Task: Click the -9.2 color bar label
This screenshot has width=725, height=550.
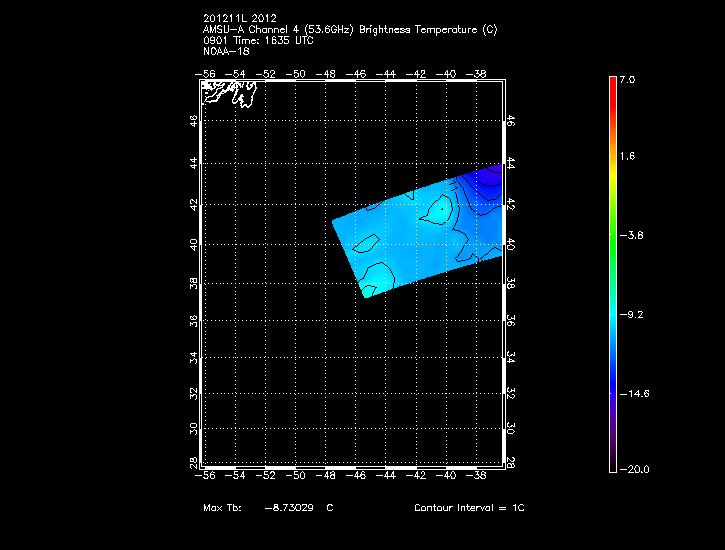Action: pyautogui.click(x=631, y=314)
